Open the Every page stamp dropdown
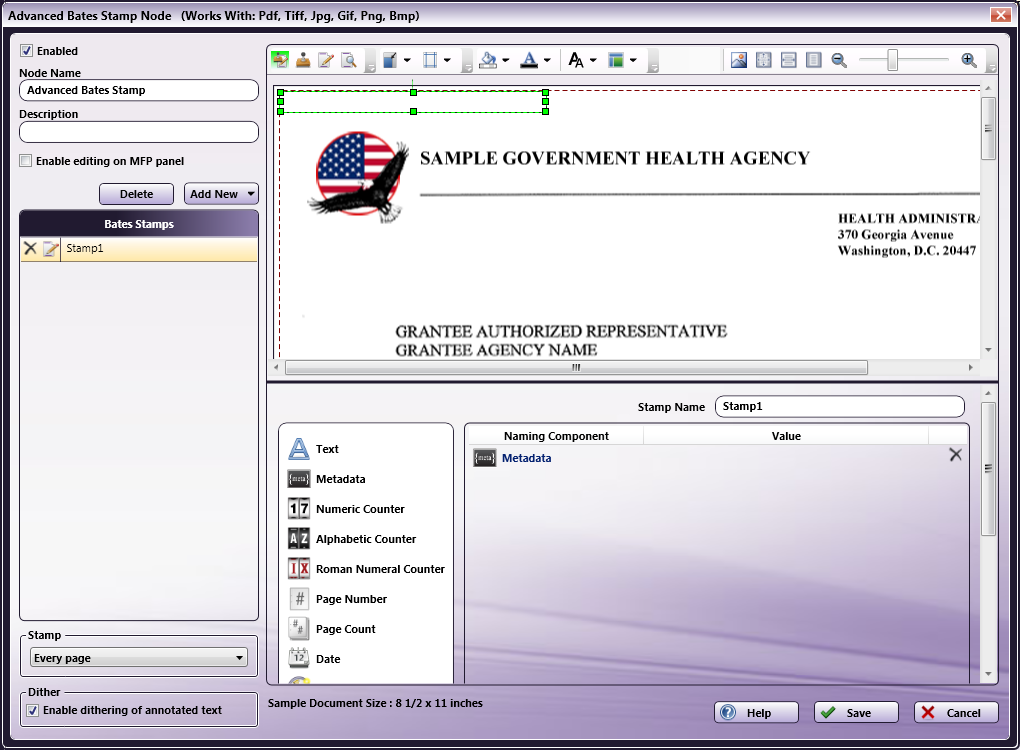Image resolution: width=1020 pixels, height=750 pixels. (x=139, y=658)
